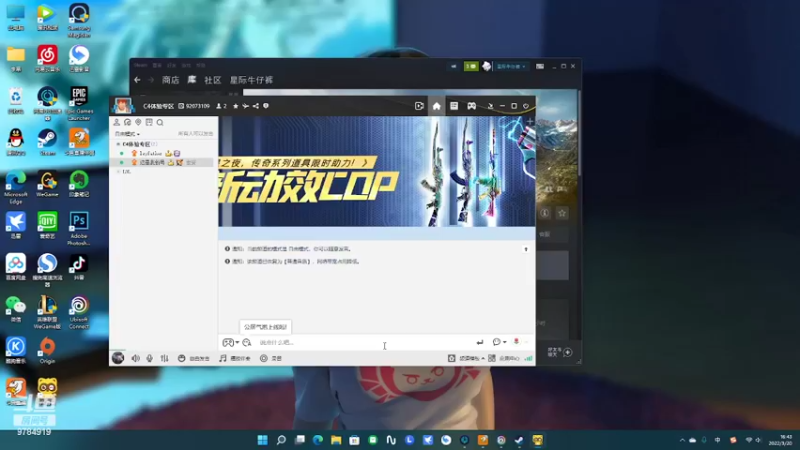Open the gamepad icon in channel header

coord(471,106)
